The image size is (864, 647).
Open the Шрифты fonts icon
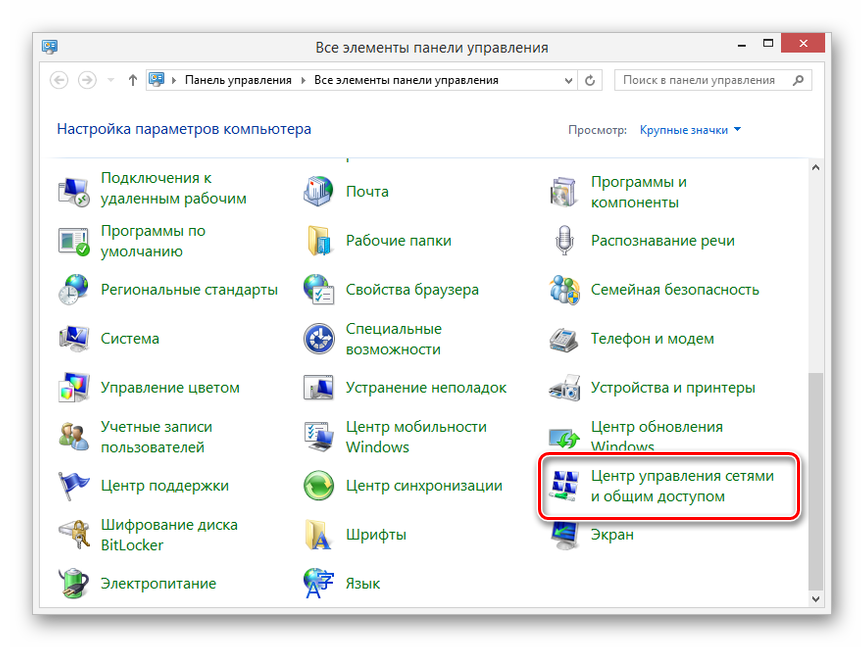coord(318,535)
